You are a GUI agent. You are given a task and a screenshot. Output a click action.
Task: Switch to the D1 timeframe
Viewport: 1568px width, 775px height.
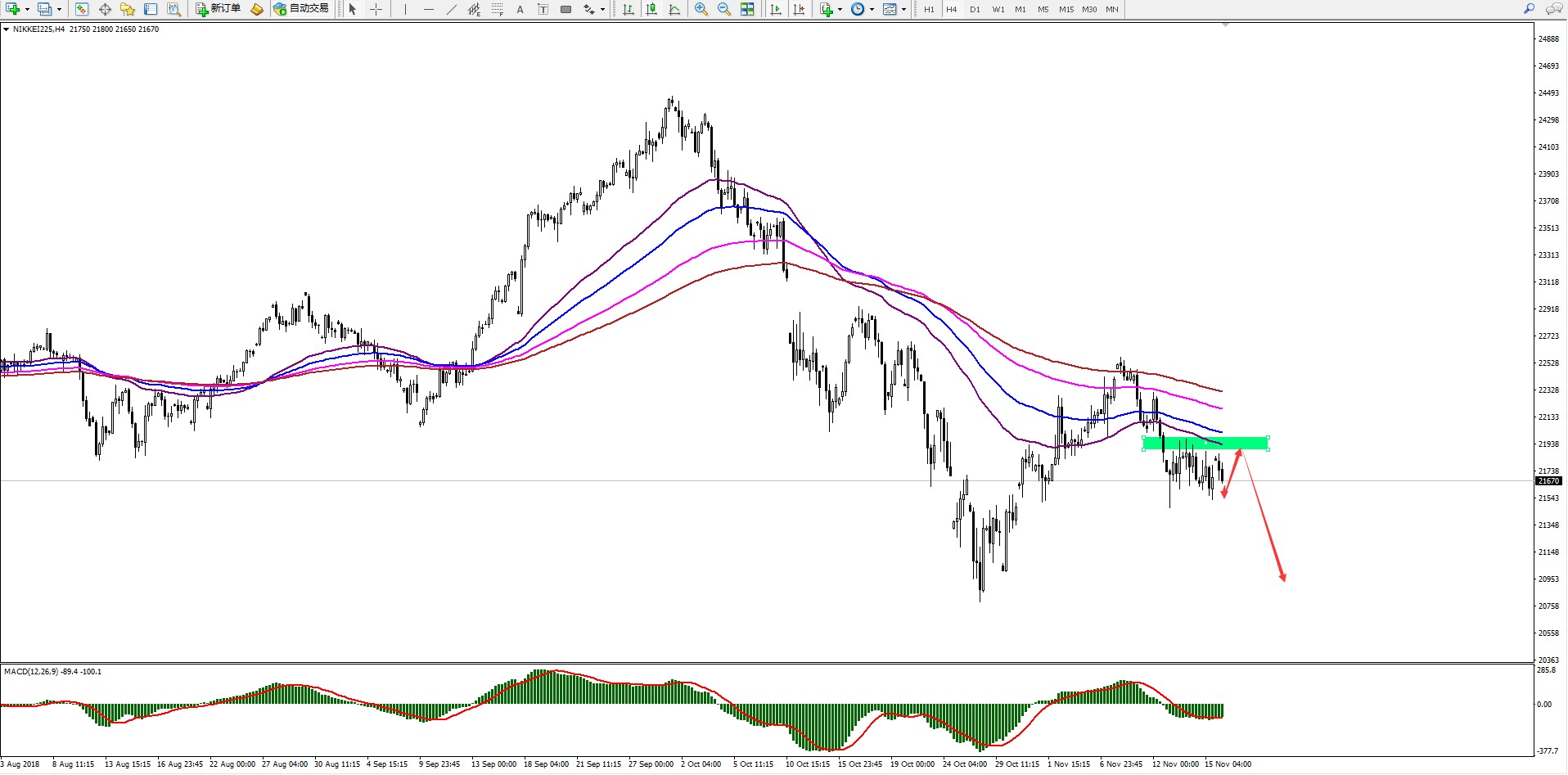975,9
